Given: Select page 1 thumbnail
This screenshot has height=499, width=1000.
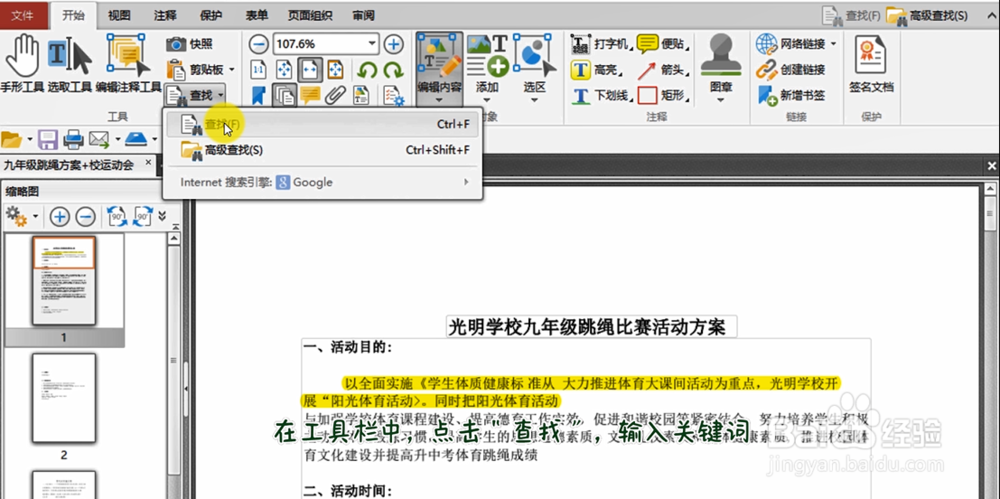Looking at the screenshot, I should click(64, 281).
